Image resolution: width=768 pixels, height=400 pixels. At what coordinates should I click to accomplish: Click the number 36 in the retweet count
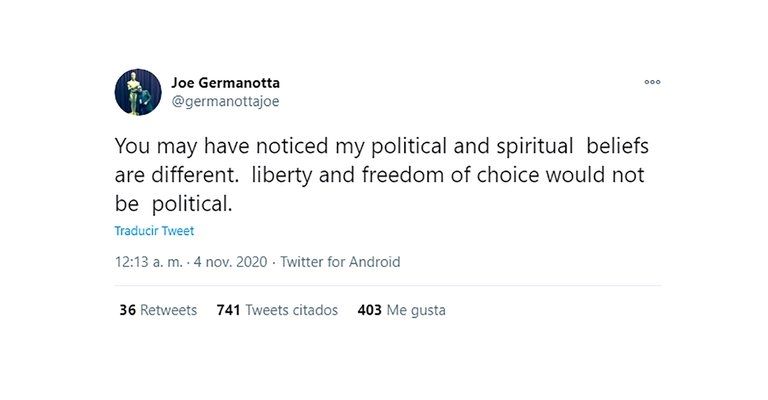click(127, 310)
